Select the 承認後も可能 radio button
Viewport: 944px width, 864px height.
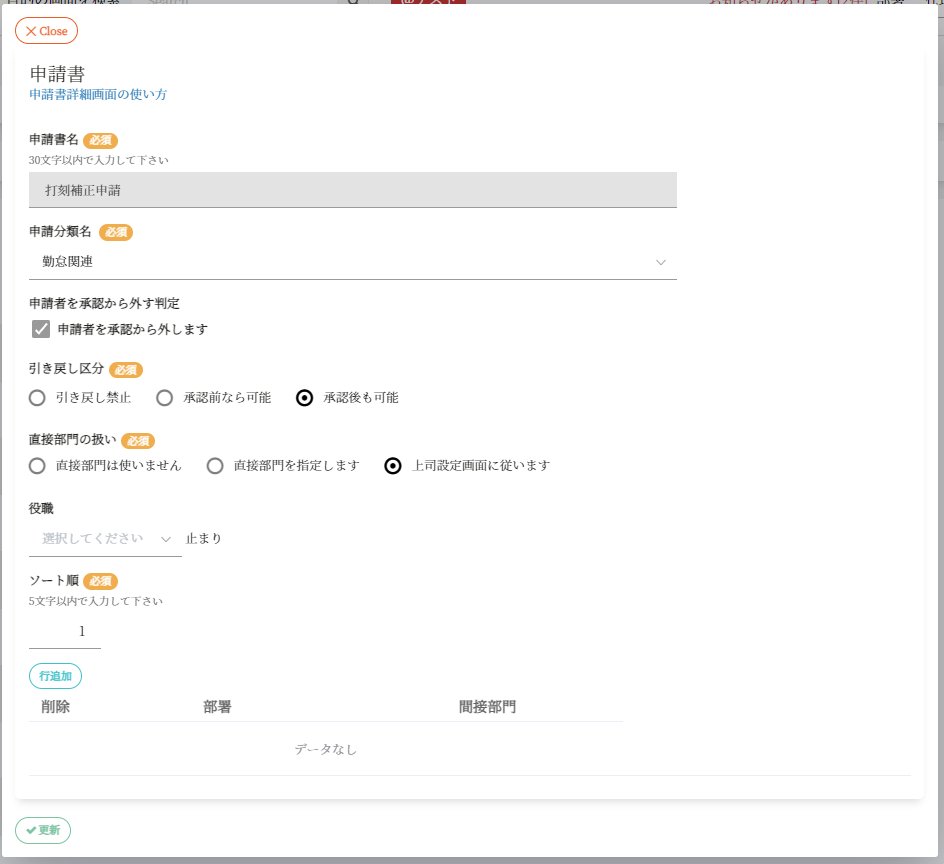pyautogui.click(x=305, y=398)
